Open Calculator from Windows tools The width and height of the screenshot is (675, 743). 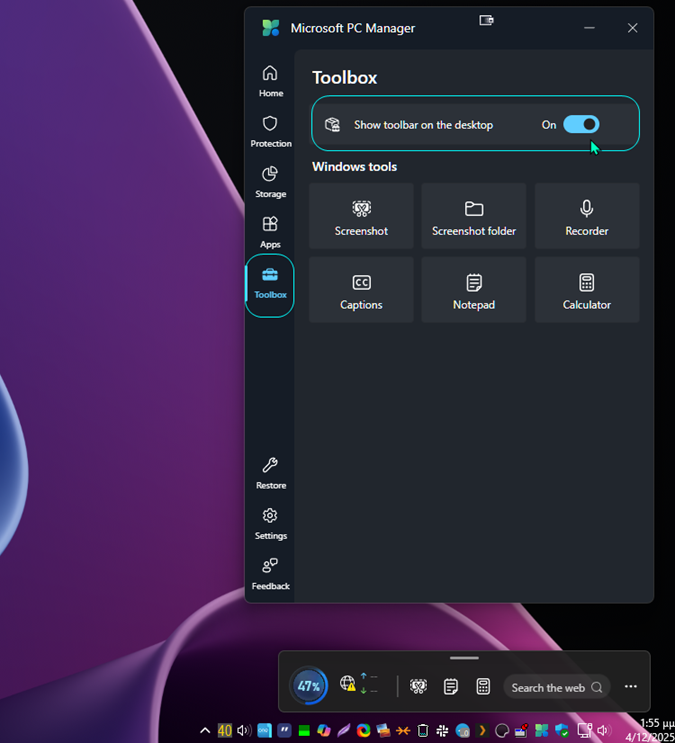click(x=587, y=290)
